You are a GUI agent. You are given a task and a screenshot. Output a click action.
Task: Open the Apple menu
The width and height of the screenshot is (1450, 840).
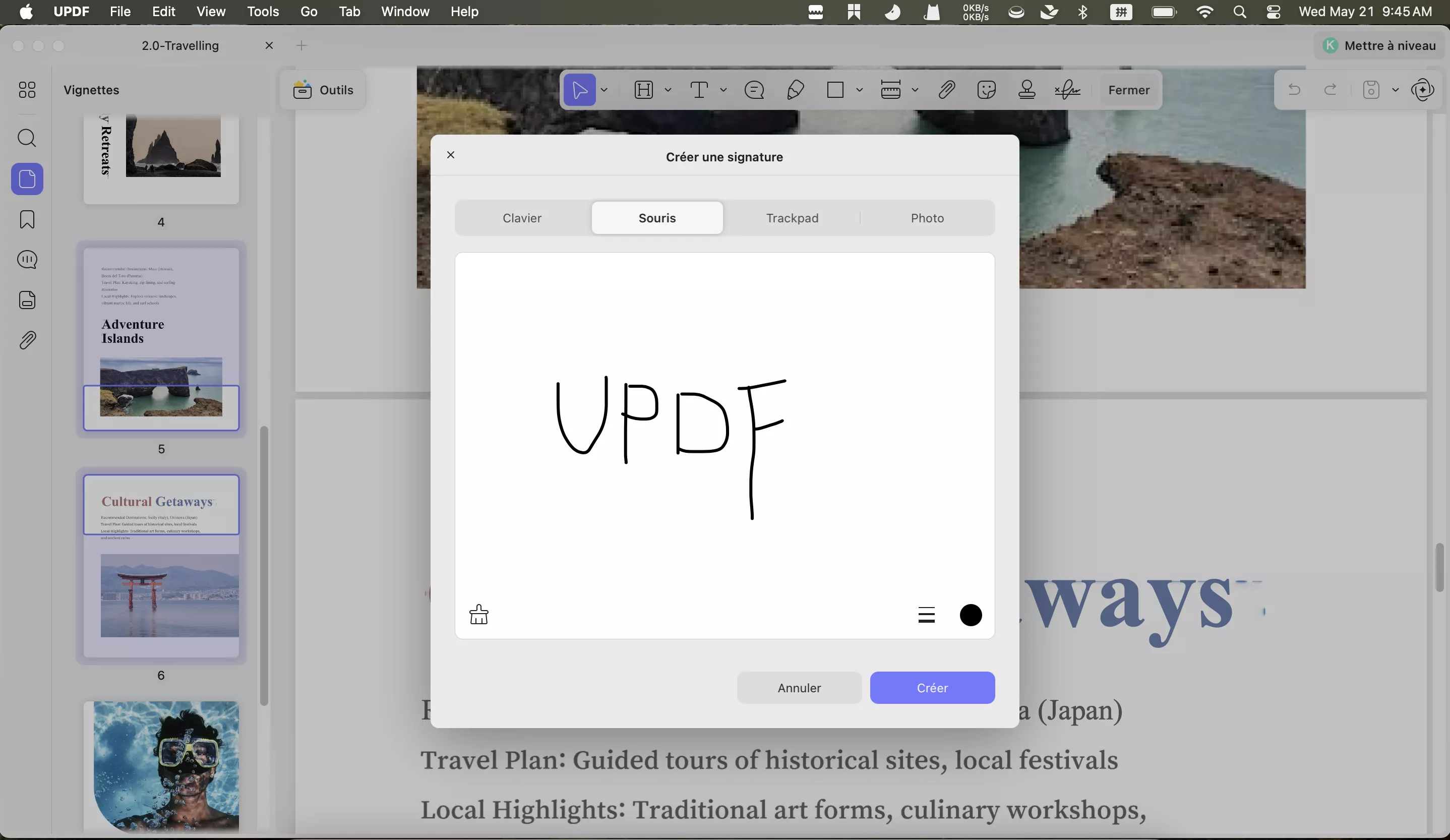pyautogui.click(x=26, y=12)
